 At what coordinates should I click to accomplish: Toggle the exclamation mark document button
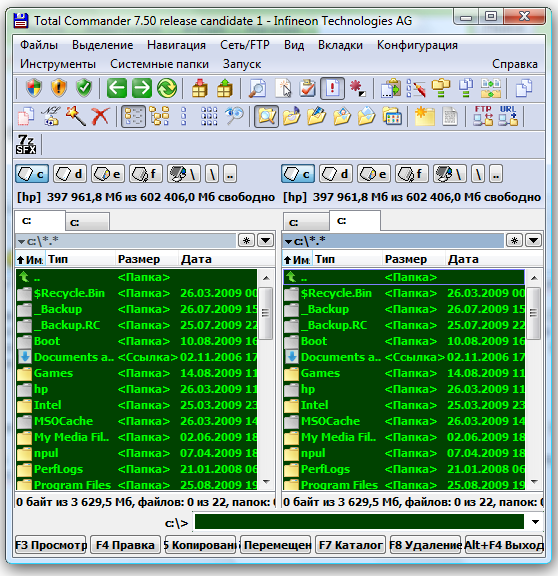point(332,88)
